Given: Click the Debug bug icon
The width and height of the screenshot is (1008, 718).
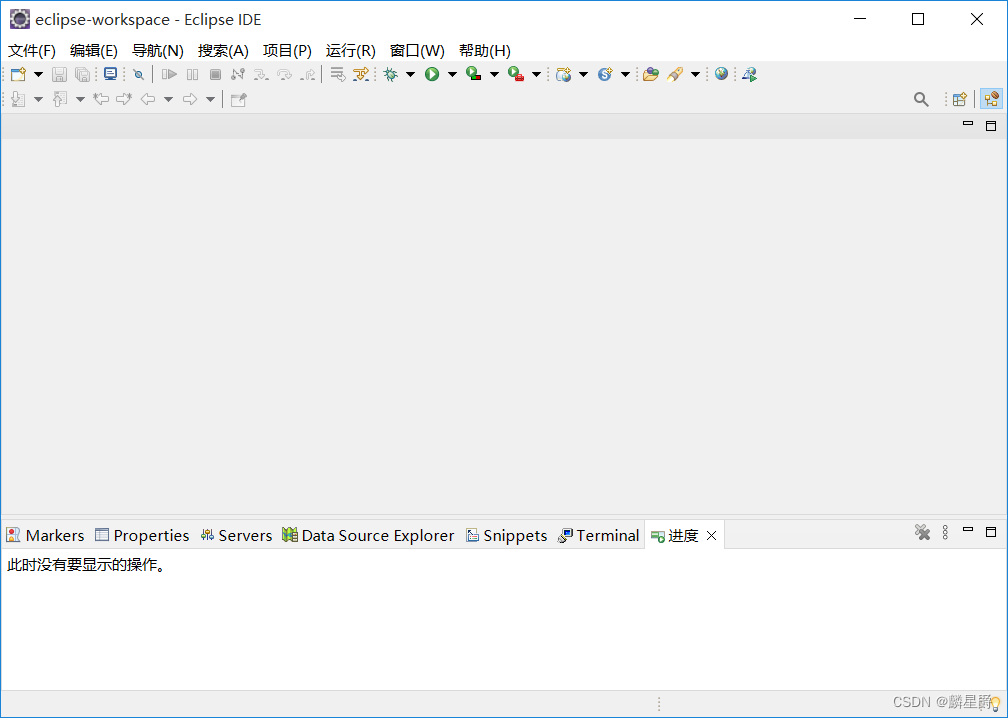Looking at the screenshot, I should 390,74.
